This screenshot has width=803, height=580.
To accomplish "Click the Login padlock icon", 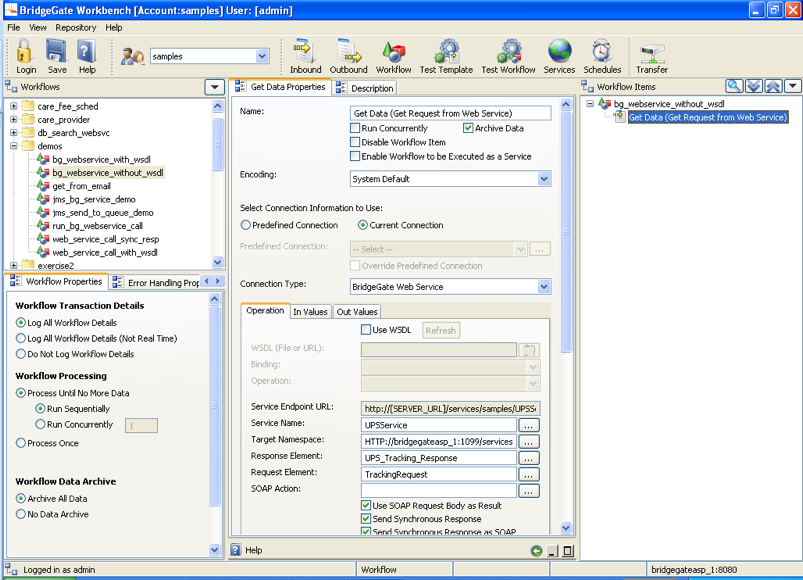I will pyautogui.click(x=24, y=52).
